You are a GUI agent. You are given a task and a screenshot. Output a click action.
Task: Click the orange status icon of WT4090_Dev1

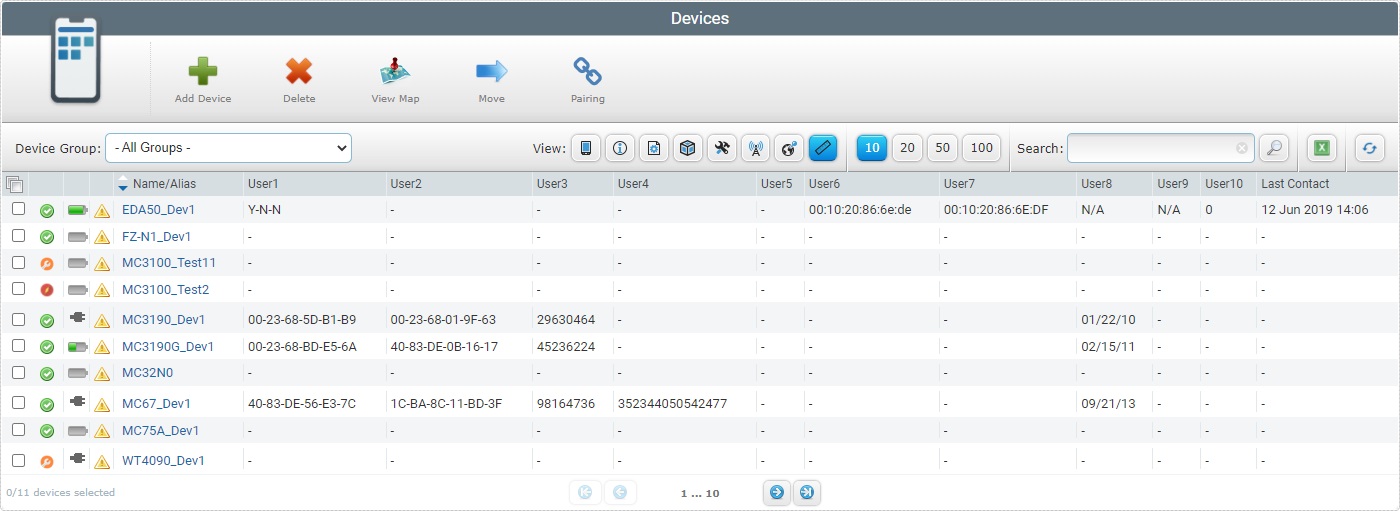point(47,461)
